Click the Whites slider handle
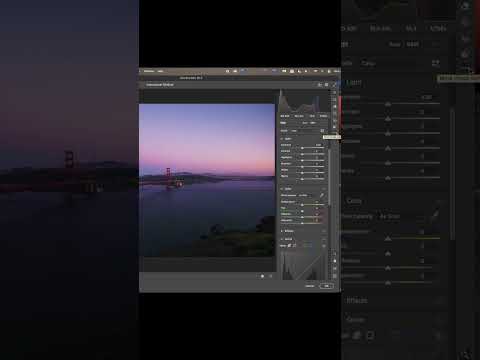The image size is (480, 360). click(x=302, y=173)
